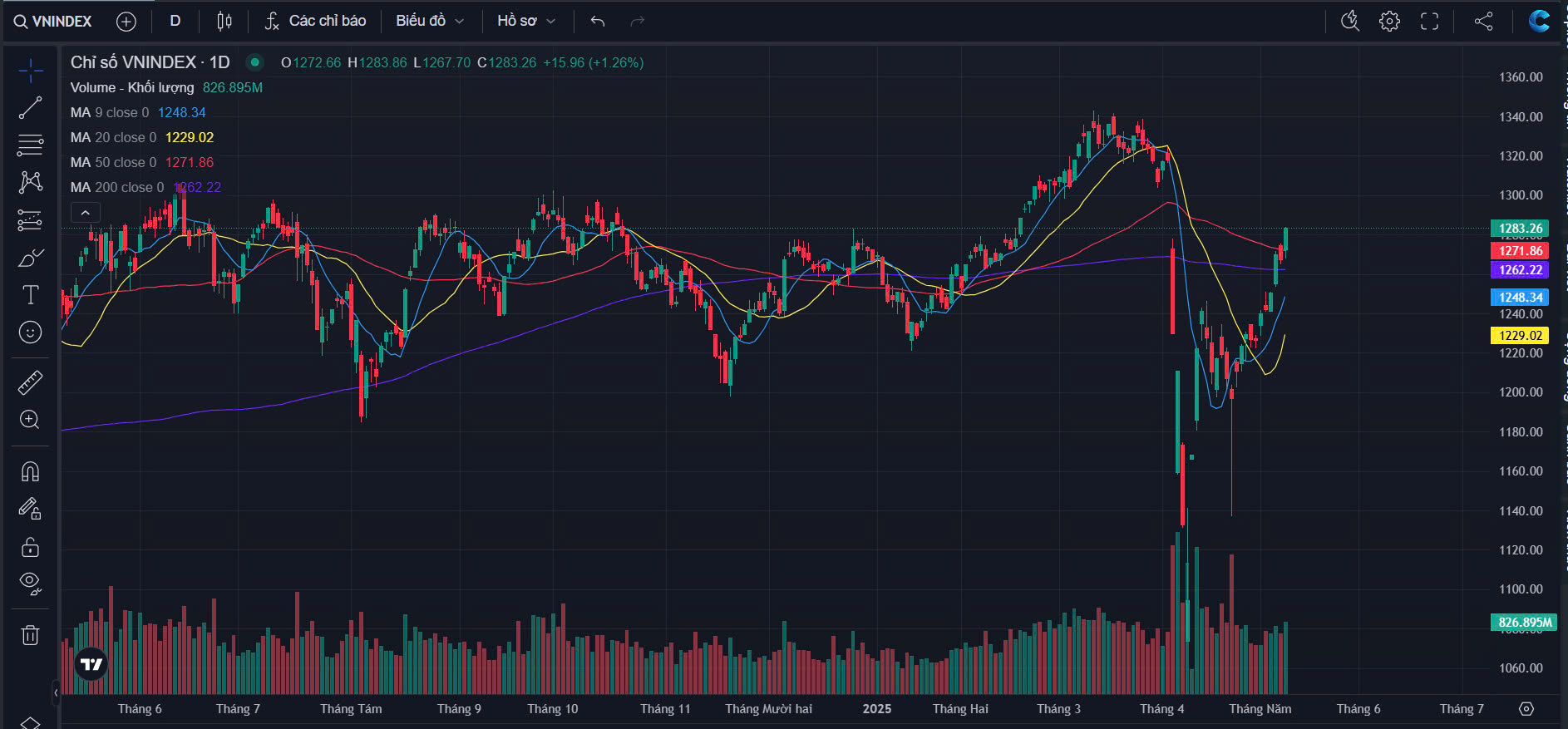Open the emoji icons tool
This screenshot has height=729, width=1568.
coord(31,332)
